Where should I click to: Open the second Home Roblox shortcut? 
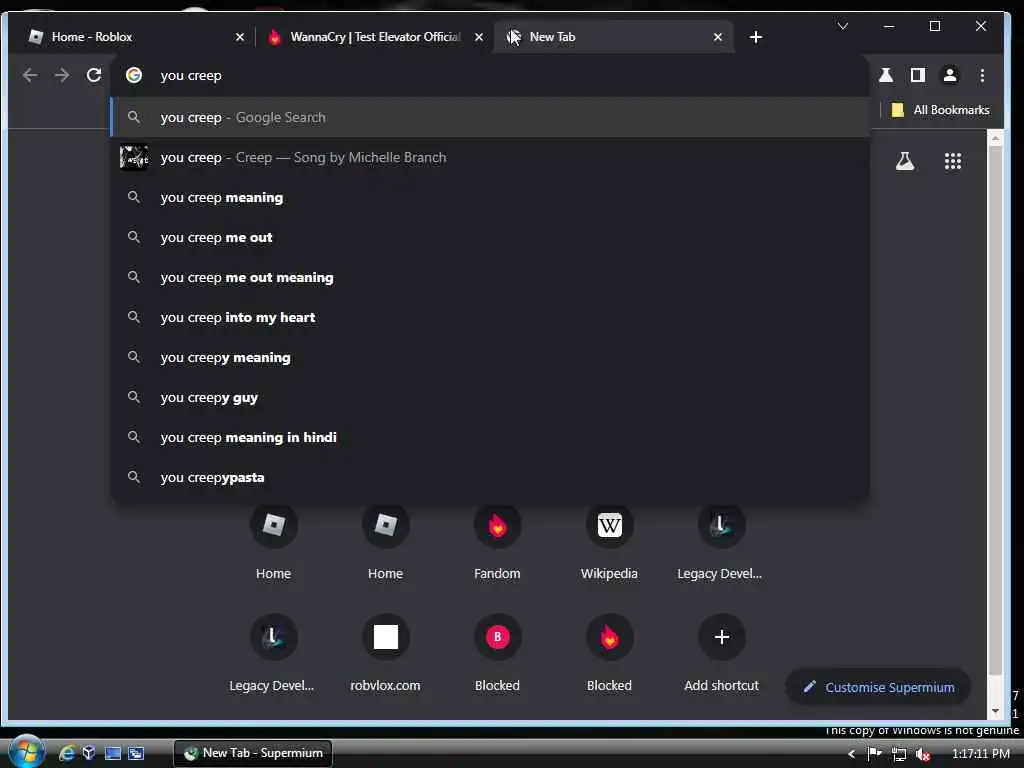pyautogui.click(x=385, y=542)
